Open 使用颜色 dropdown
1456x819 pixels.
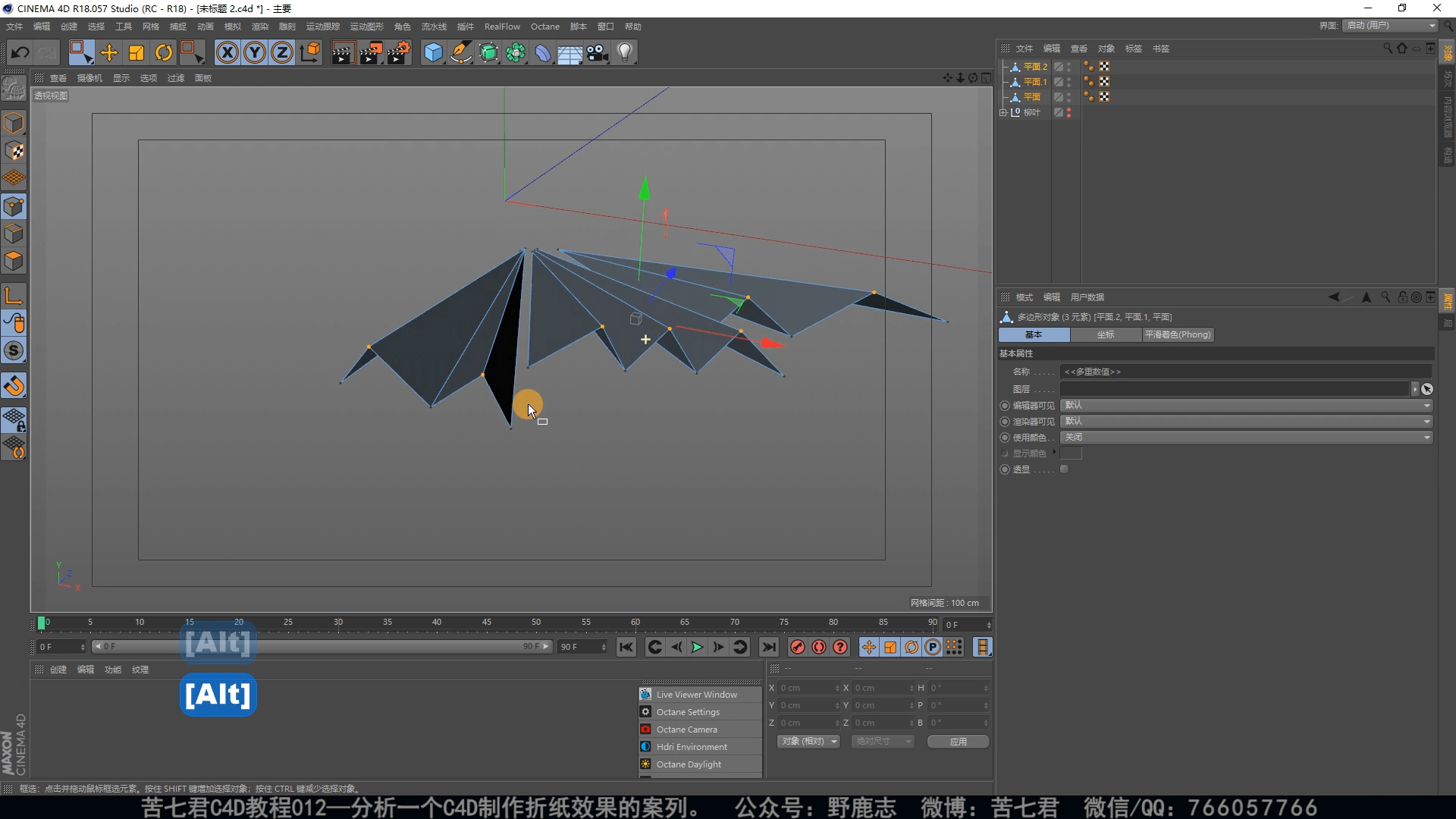[1246, 437]
